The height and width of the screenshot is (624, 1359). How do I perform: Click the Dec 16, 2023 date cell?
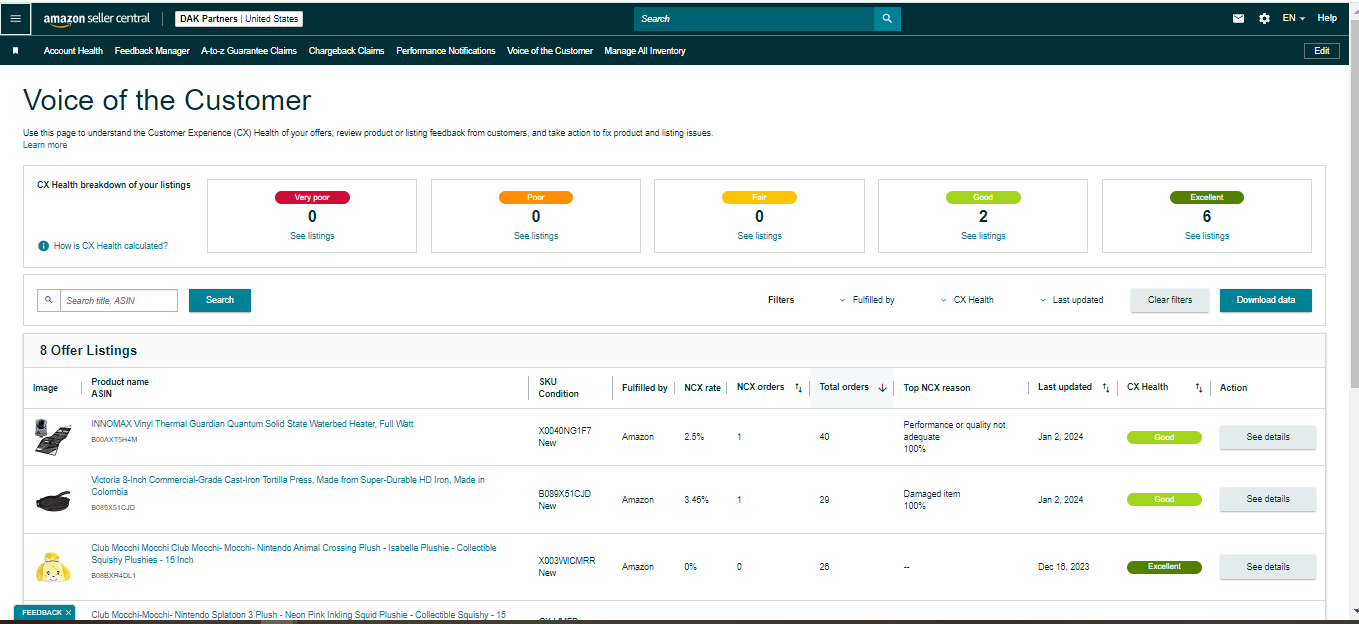coord(1064,567)
